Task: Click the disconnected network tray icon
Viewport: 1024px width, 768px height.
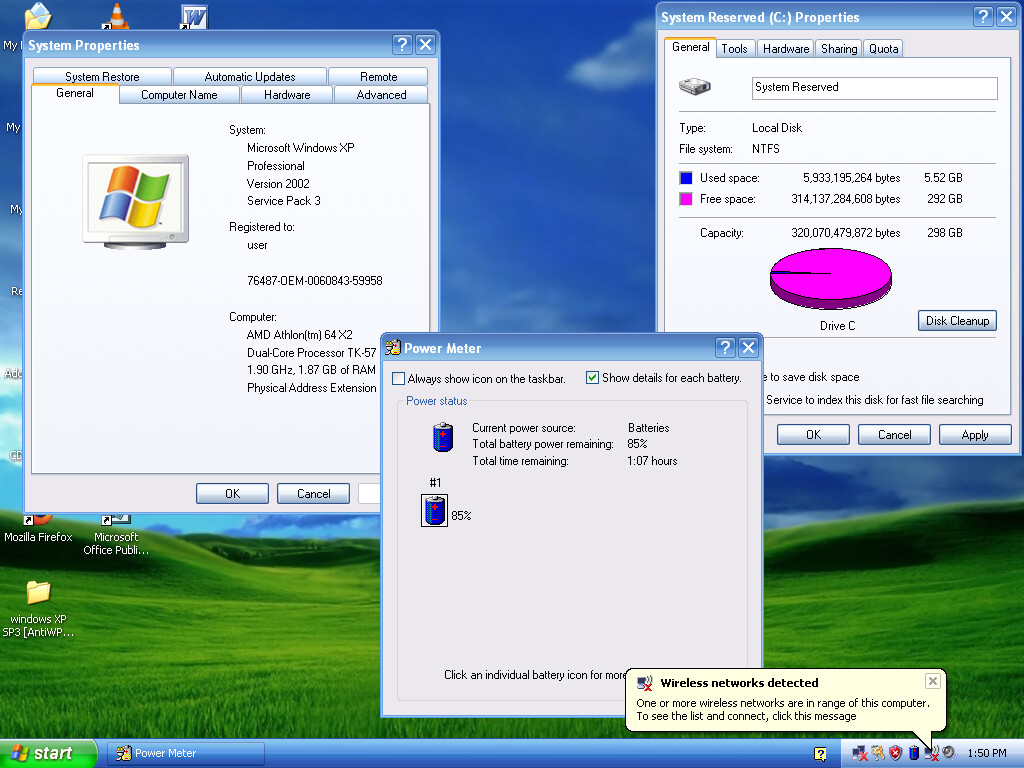Action: point(860,753)
